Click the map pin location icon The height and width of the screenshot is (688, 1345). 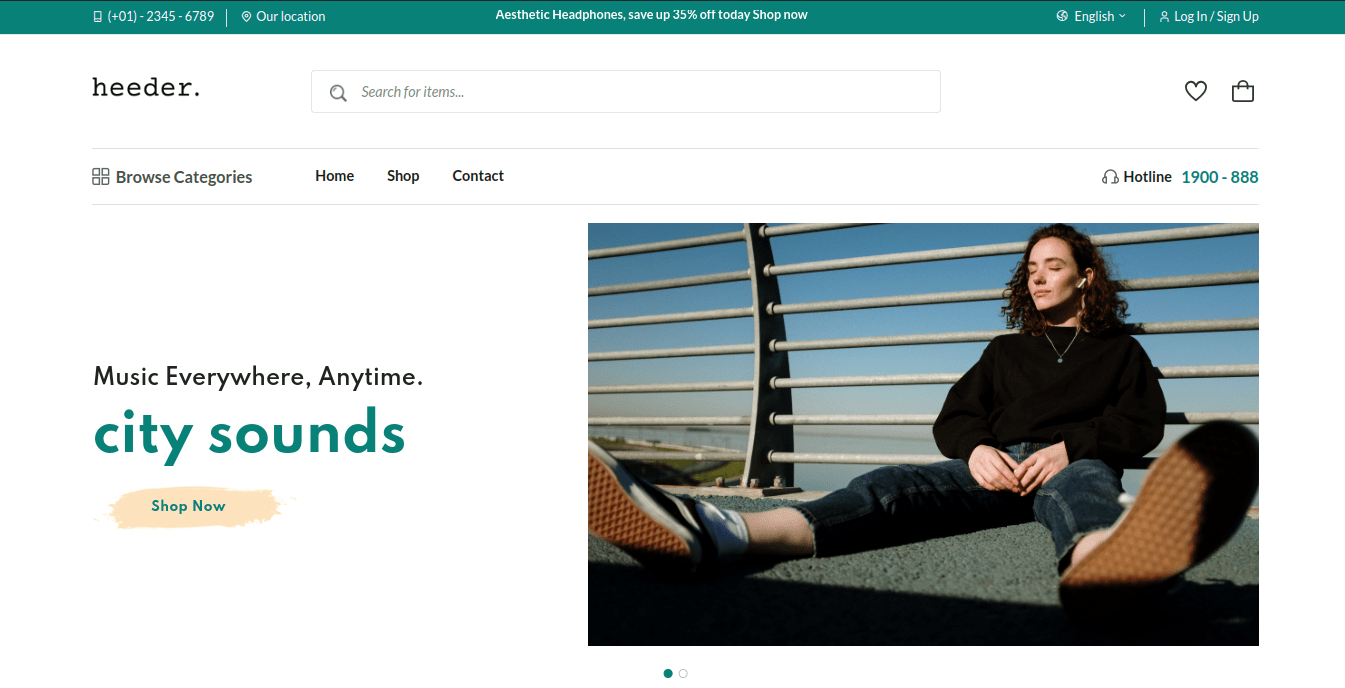click(x=246, y=16)
